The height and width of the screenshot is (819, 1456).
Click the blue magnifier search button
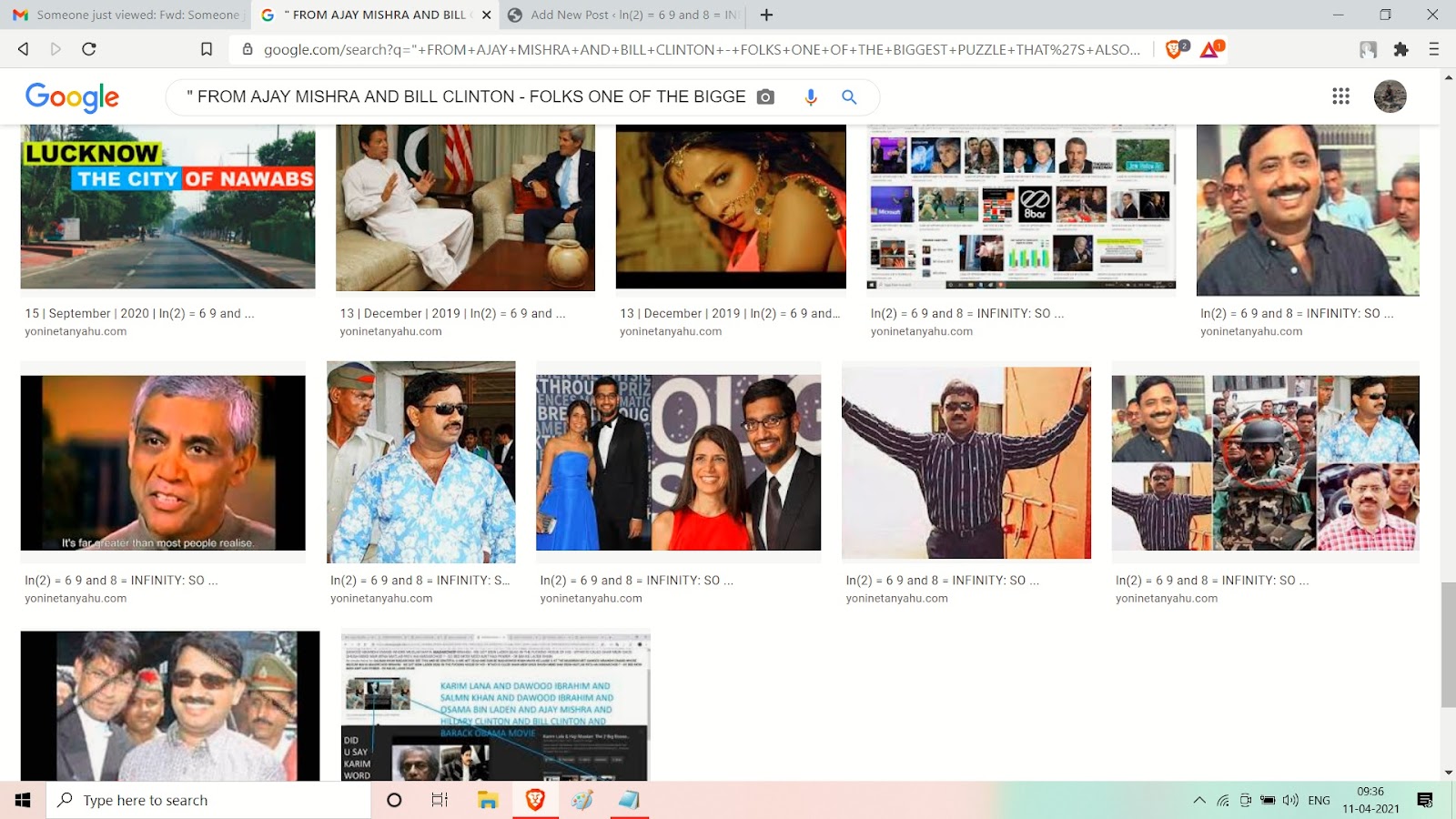point(849,96)
